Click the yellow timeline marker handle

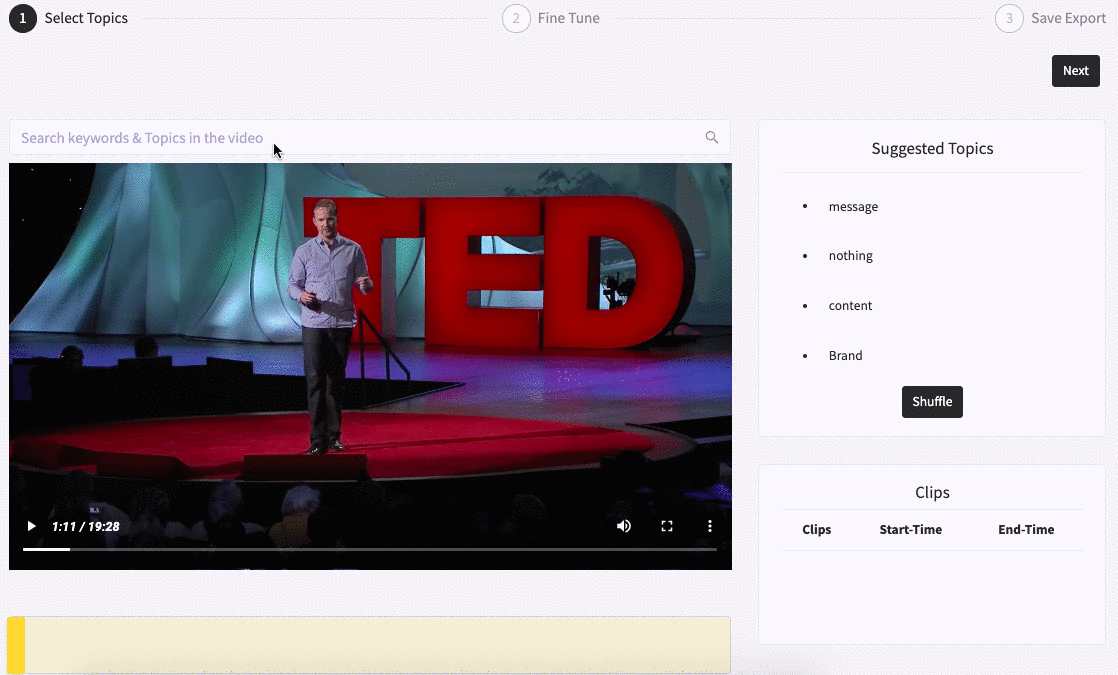(16, 645)
